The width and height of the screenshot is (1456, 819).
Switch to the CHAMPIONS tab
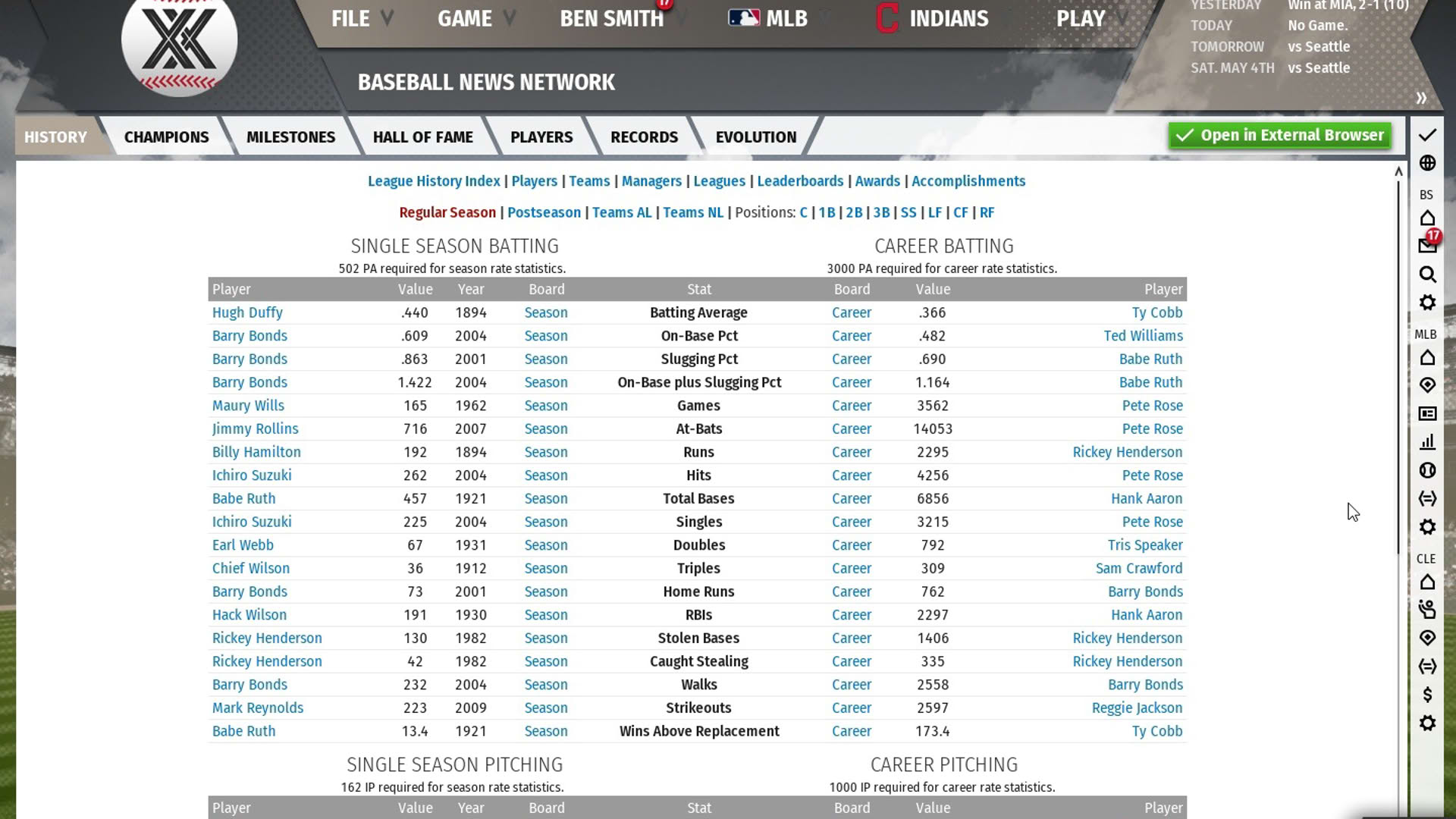click(166, 137)
